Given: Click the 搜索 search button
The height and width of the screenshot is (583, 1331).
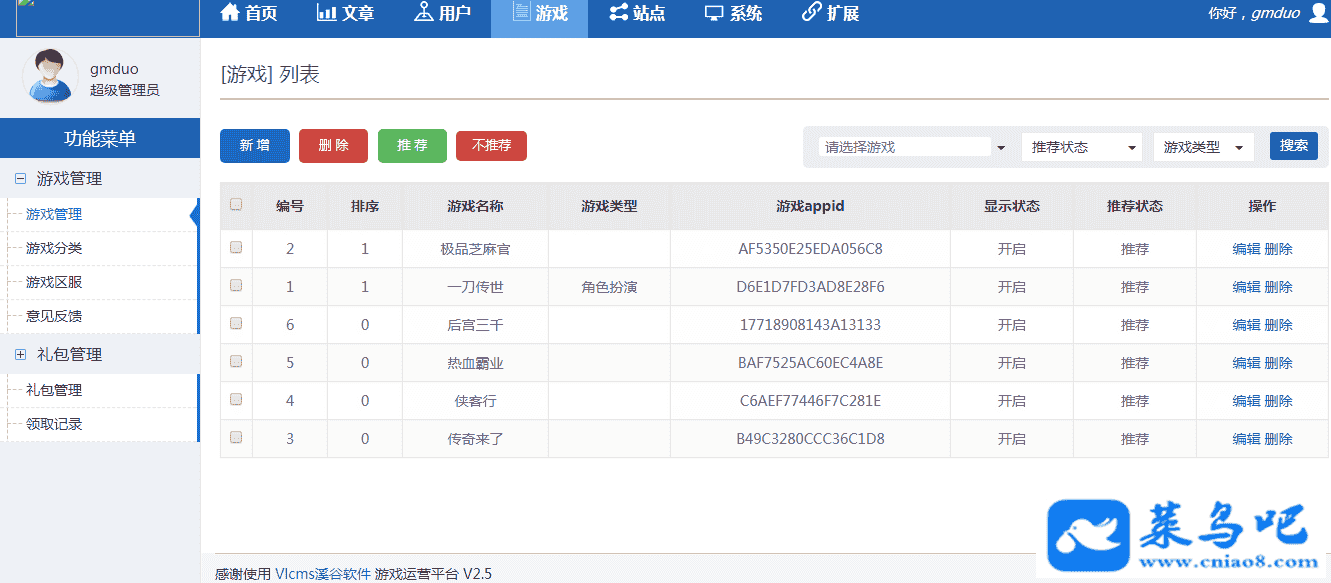Looking at the screenshot, I should pyautogui.click(x=1293, y=146).
